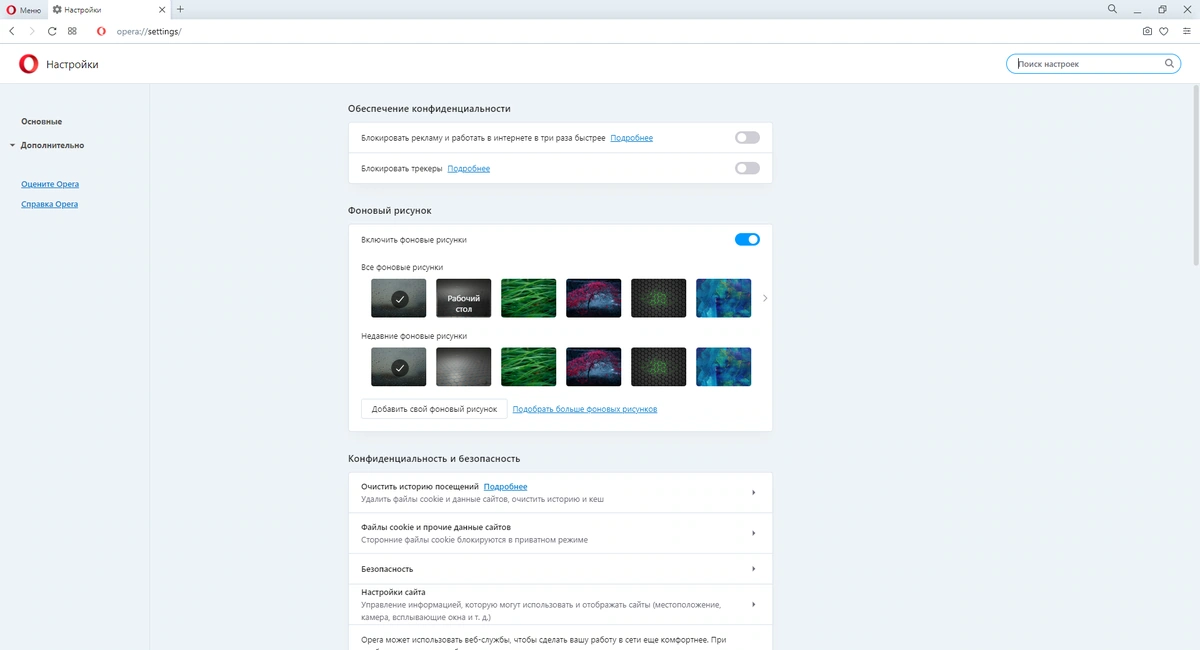Click Добавить свой фоновый рисунок button

[x=434, y=409]
